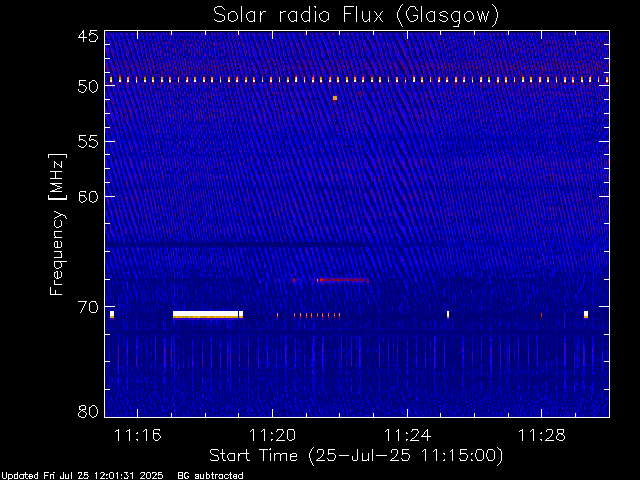Click the red dotted streak near 67.5 MHz

pos(343,280)
